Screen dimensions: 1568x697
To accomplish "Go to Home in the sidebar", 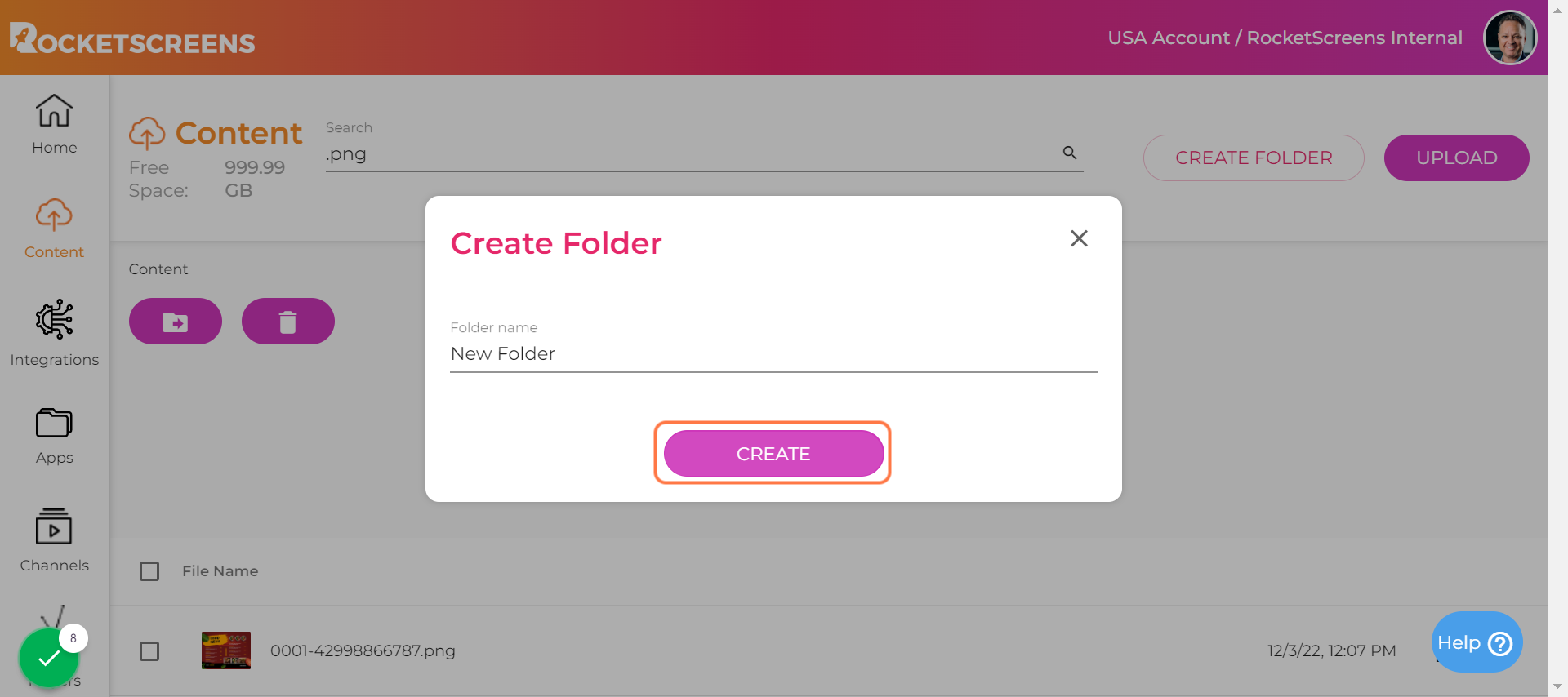I will pyautogui.click(x=54, y=123).
